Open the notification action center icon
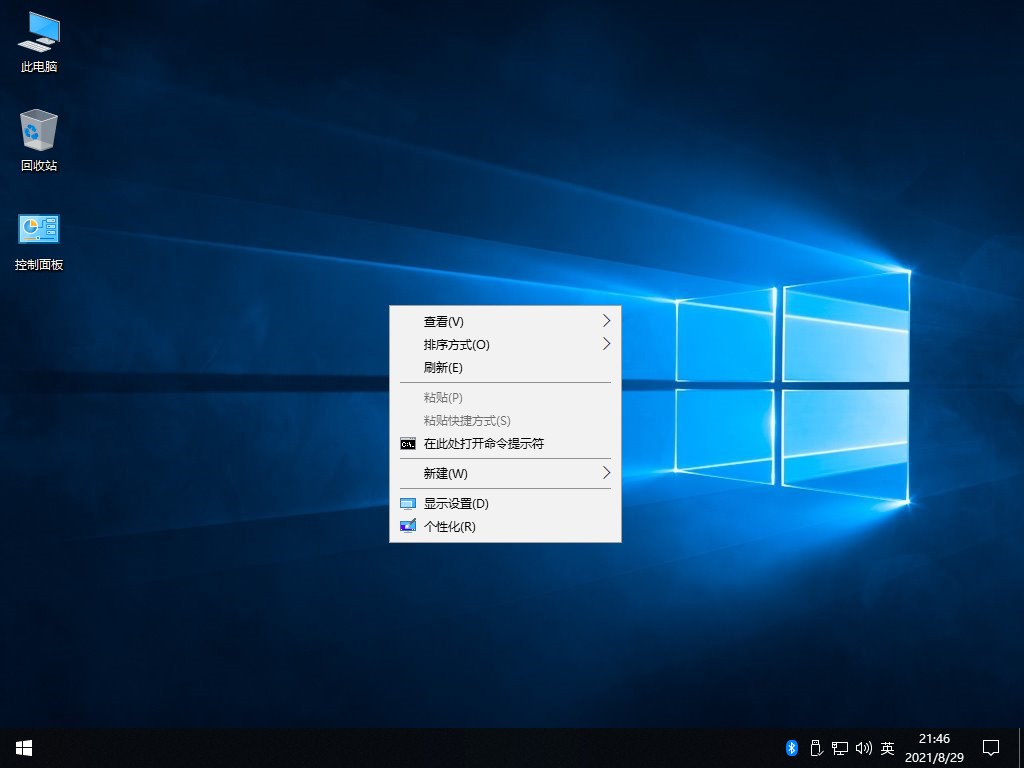Viewport: 1024px width, 768px height. [x=990, y=747]
